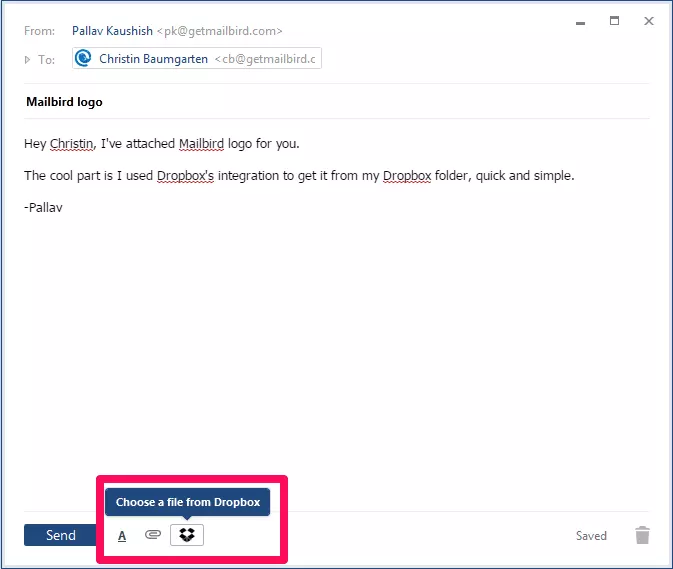Screen dimensions: 673x569
Task: Place cursor in the 'Hey Christin' line
Action: (x=162, y=144)
